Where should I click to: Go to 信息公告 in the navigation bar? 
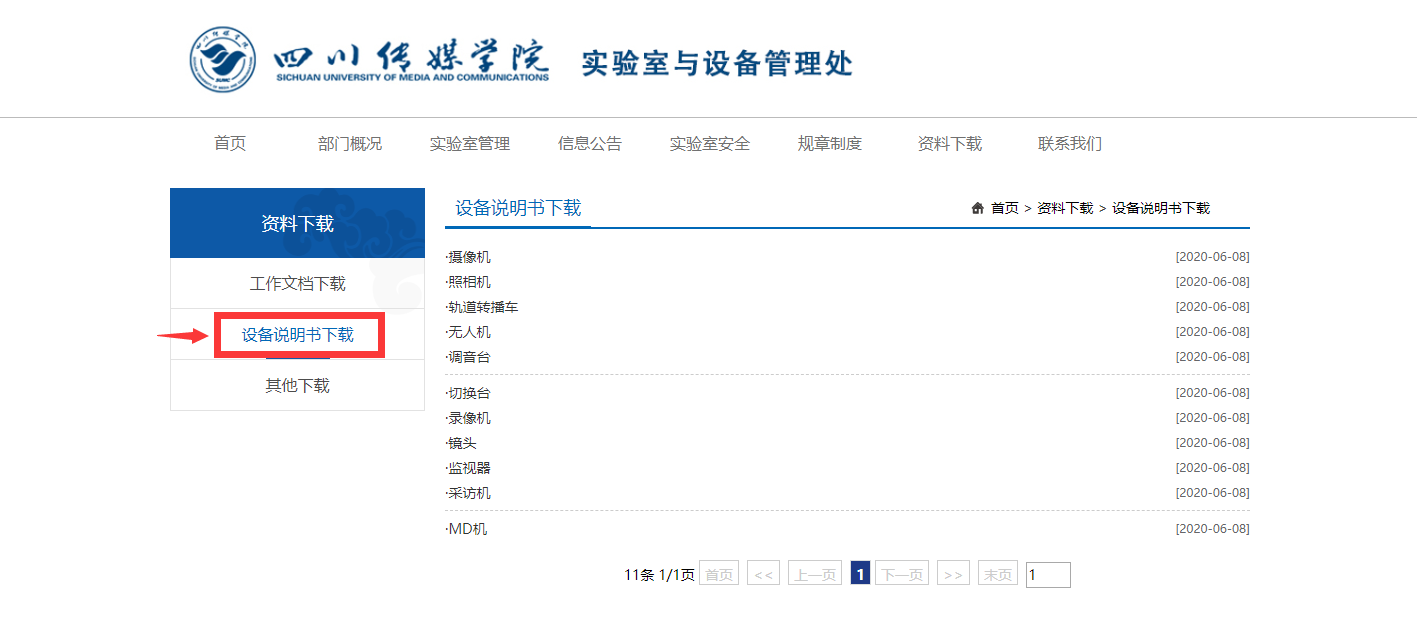click(590, 143)
